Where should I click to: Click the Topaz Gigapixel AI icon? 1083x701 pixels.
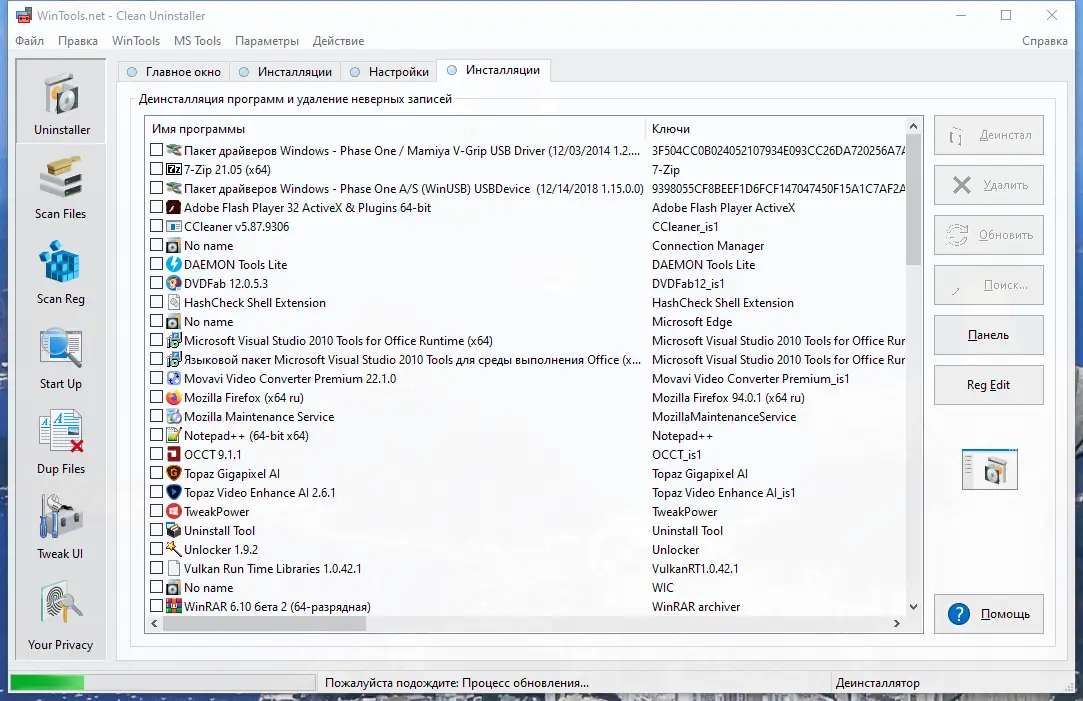pos(174,474)
